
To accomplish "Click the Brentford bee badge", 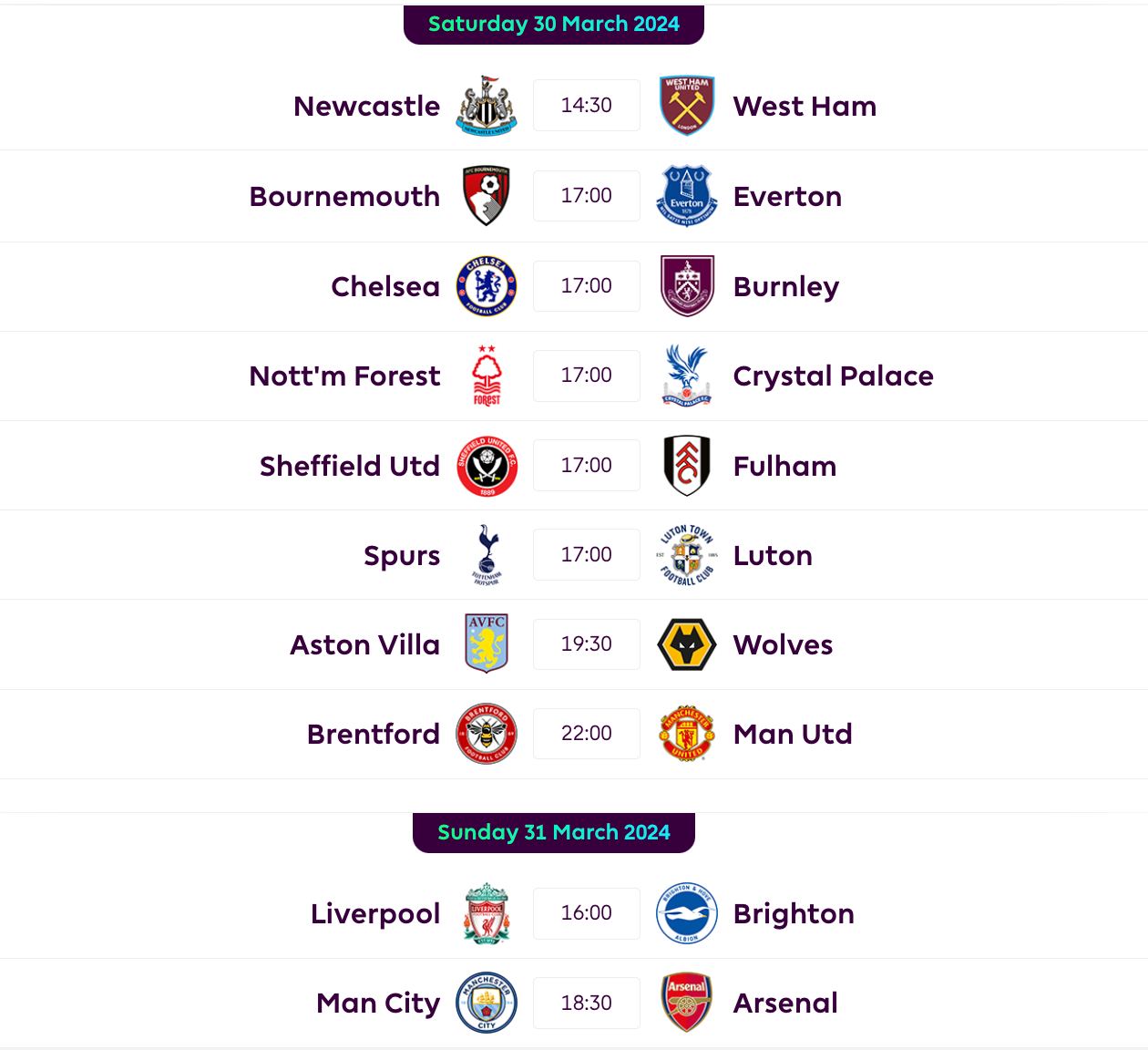I will point(487,734).
